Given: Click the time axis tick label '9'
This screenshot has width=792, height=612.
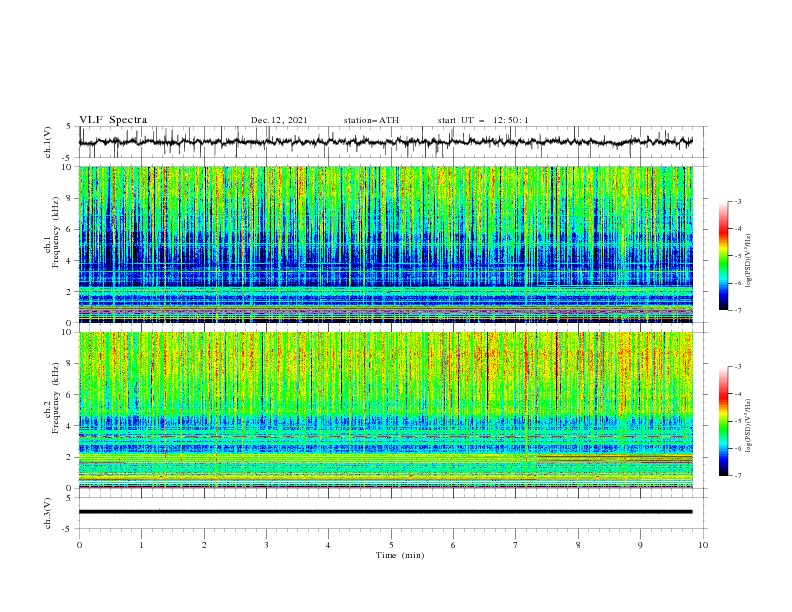Looking at the screenshot, I should [640, 545].
